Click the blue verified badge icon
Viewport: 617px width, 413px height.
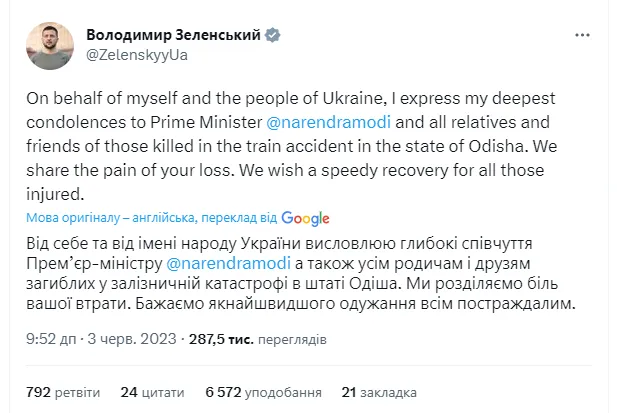click(x=271, y=34)
